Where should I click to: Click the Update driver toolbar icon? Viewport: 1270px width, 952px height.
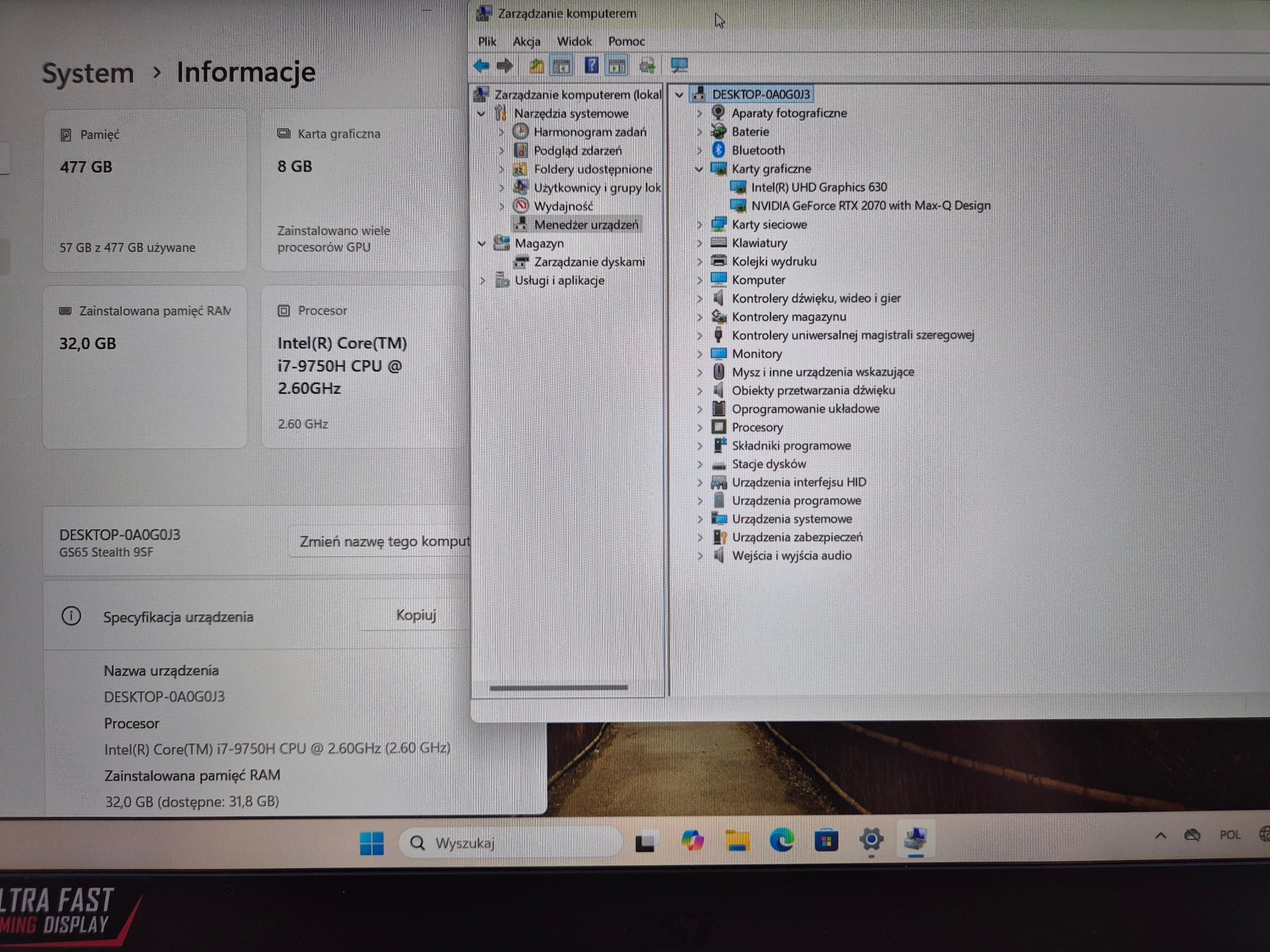pos(647,65)
